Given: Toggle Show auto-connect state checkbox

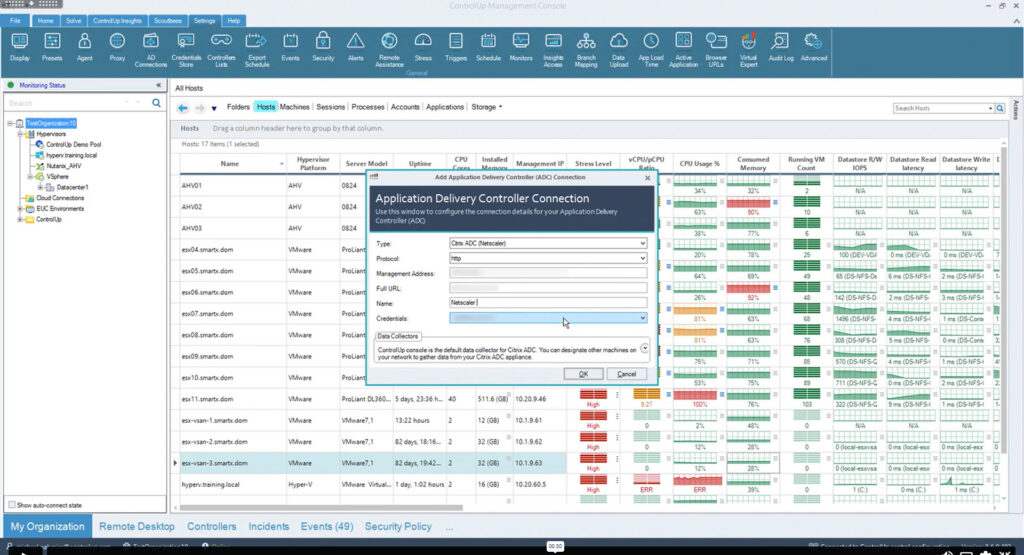Looking at the screenshot, I should (x=12, y=505).
